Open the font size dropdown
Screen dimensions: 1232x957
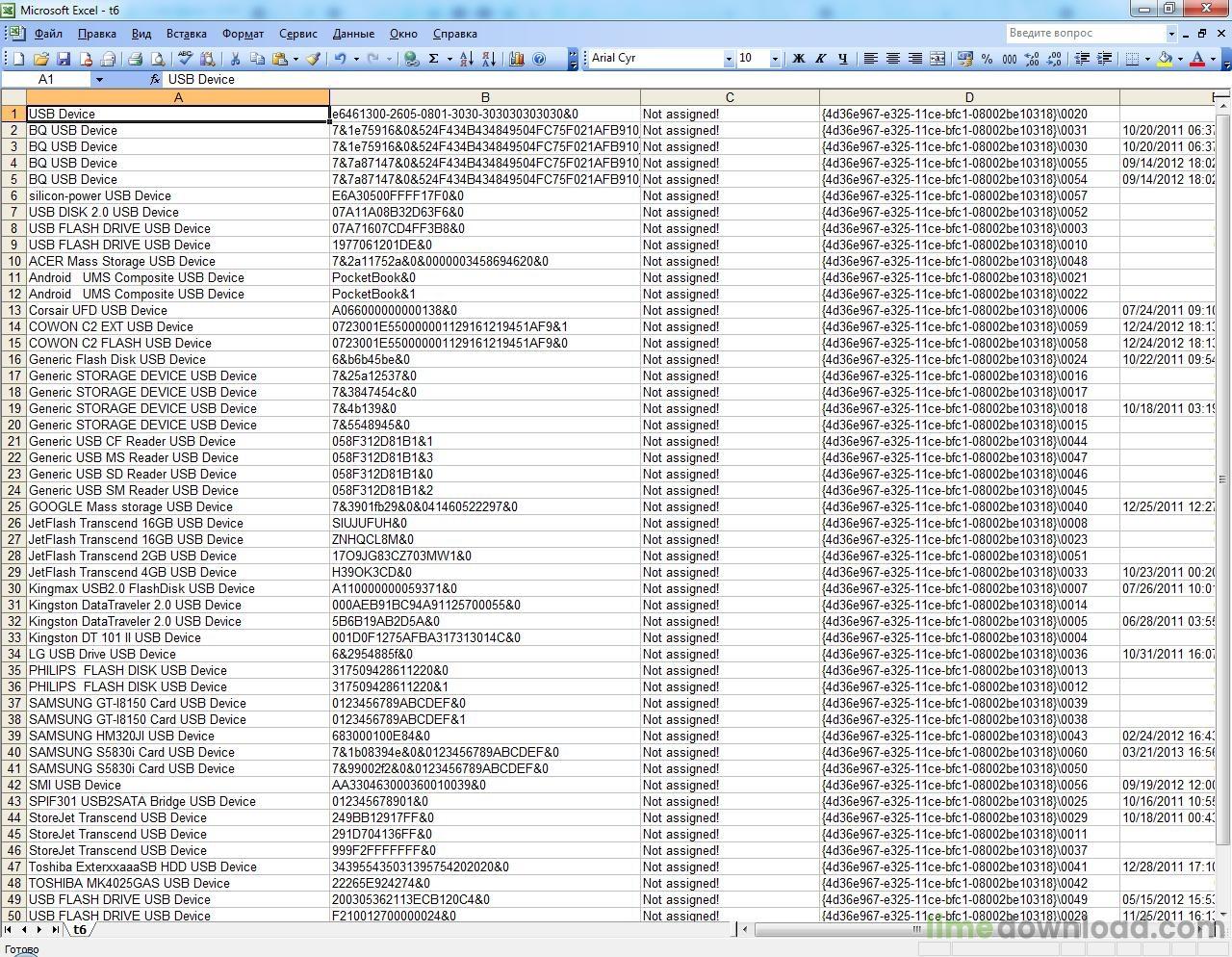[775, 59]
